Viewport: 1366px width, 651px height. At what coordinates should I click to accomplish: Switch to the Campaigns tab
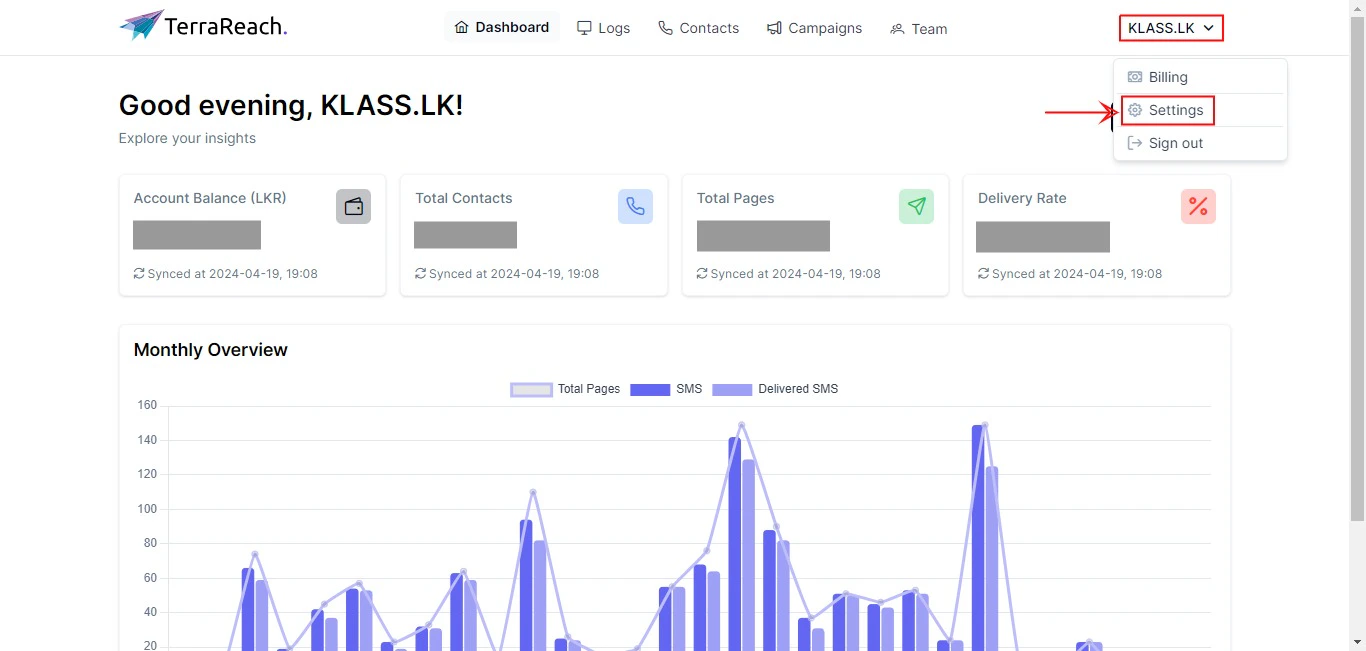(x=814, y=28)
